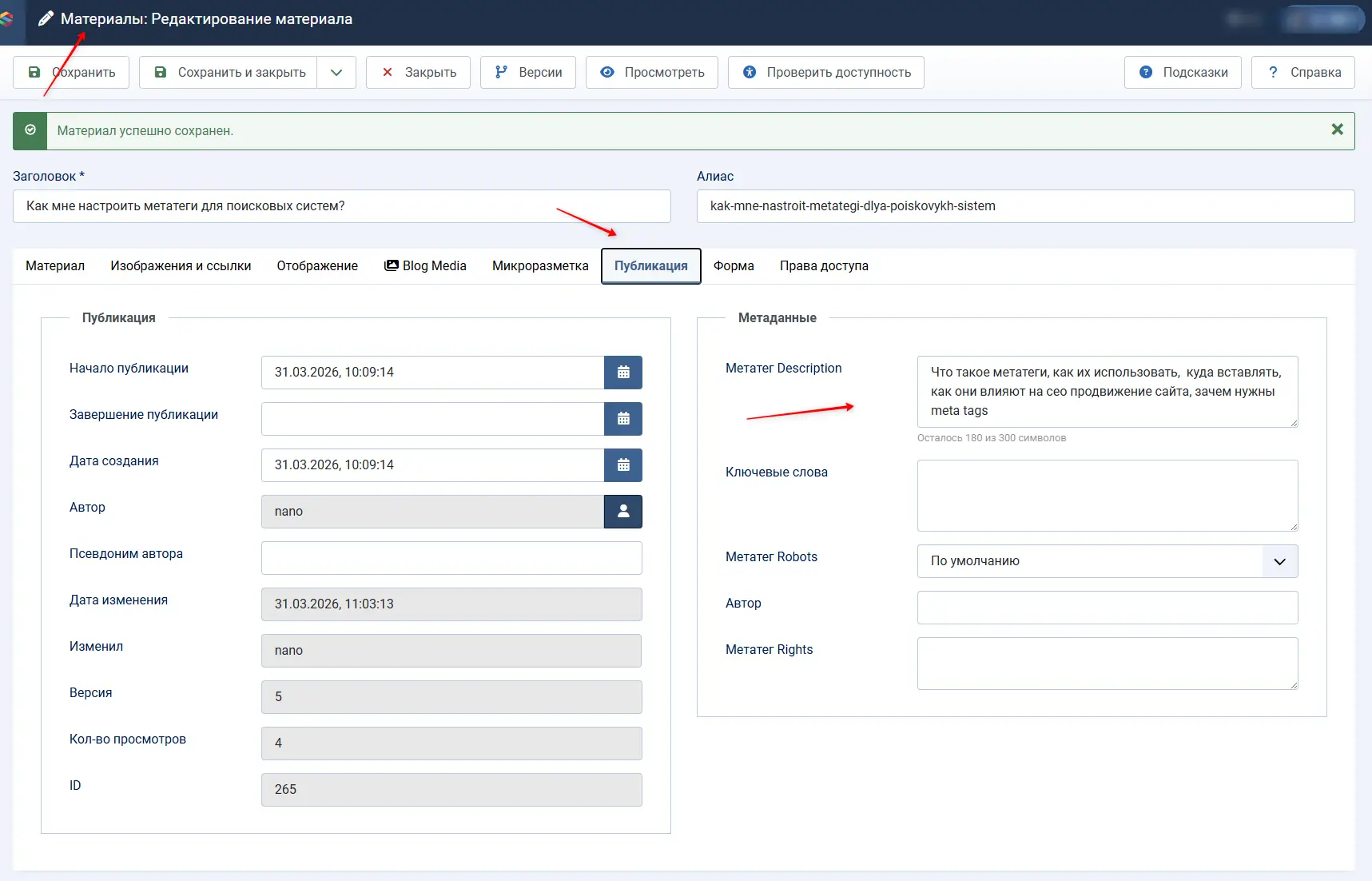The image size is (1372, 881).
Task: Expand the Сохранить и закрыть dropdown arrow
Action: pos(336,73)
